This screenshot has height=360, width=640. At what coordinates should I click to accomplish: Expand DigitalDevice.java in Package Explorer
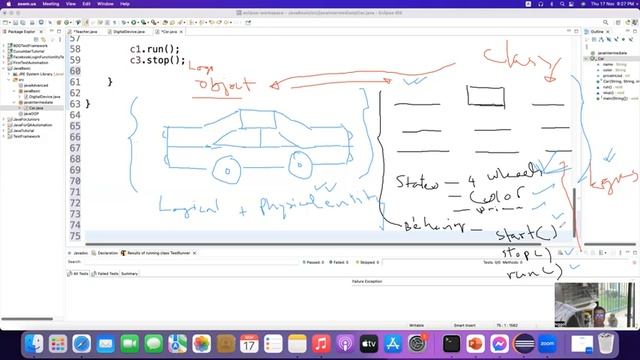(20, 97)
